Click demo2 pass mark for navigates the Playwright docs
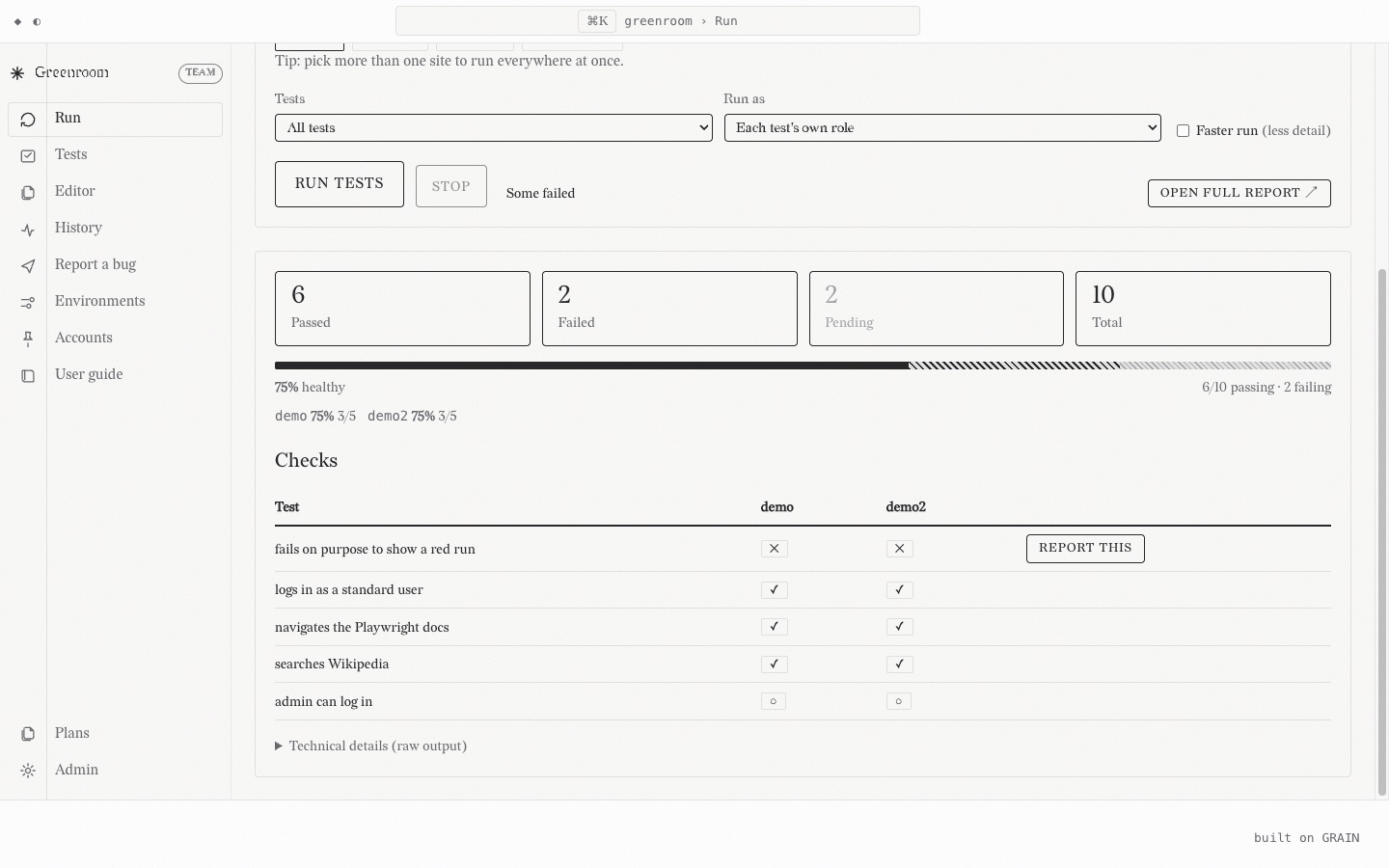The width and height of the screenshot is (1389, 868). [899, 627]
